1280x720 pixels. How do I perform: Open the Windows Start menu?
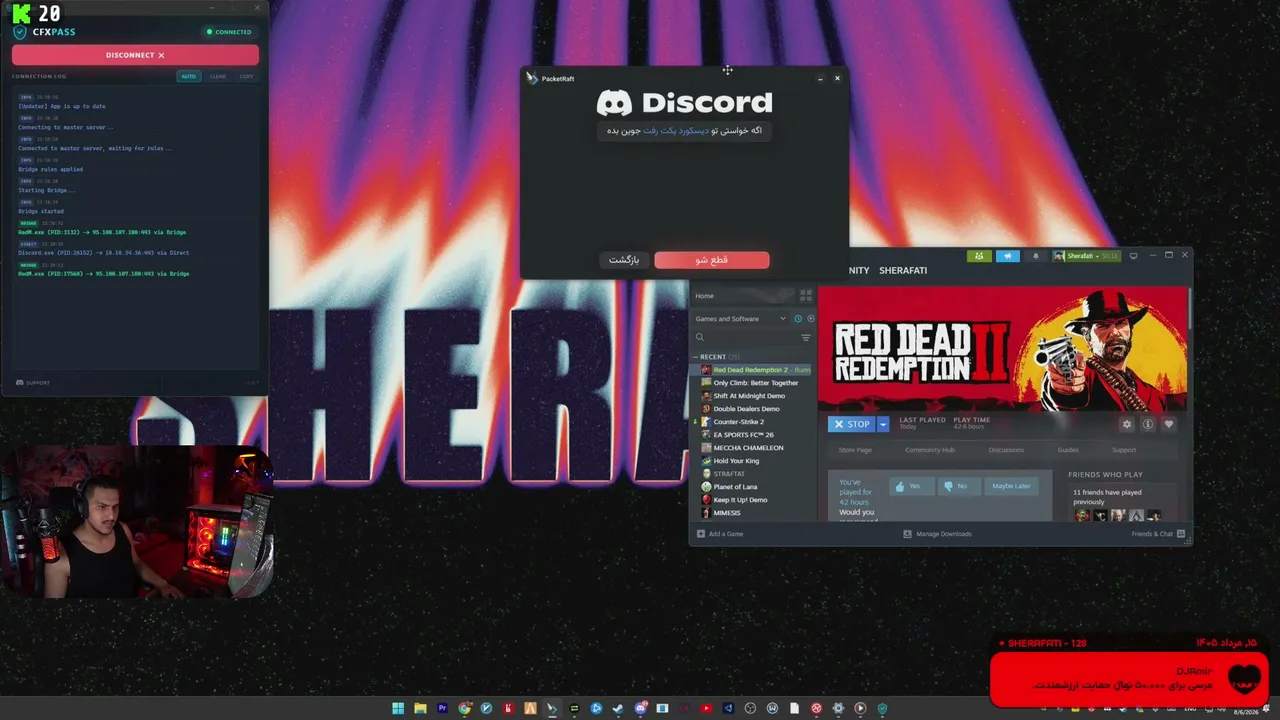click(398, 709)
